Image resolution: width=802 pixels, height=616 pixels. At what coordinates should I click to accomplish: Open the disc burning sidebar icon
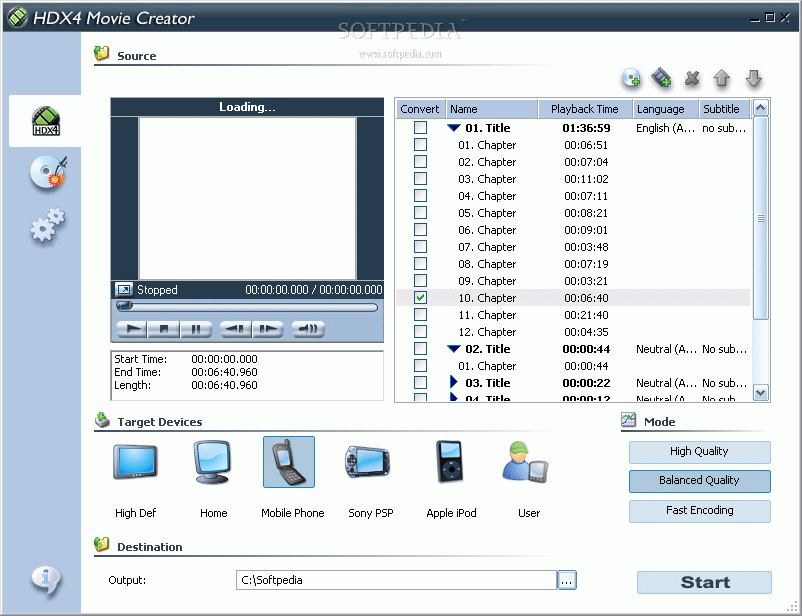click(48, 172)
